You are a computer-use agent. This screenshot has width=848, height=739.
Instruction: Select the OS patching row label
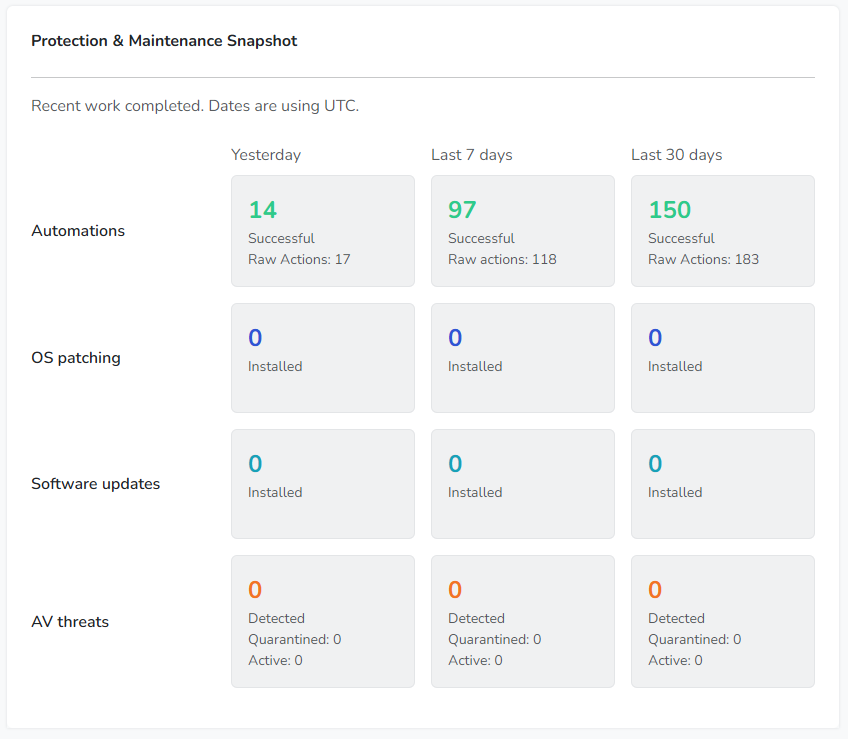coord(76,358)
